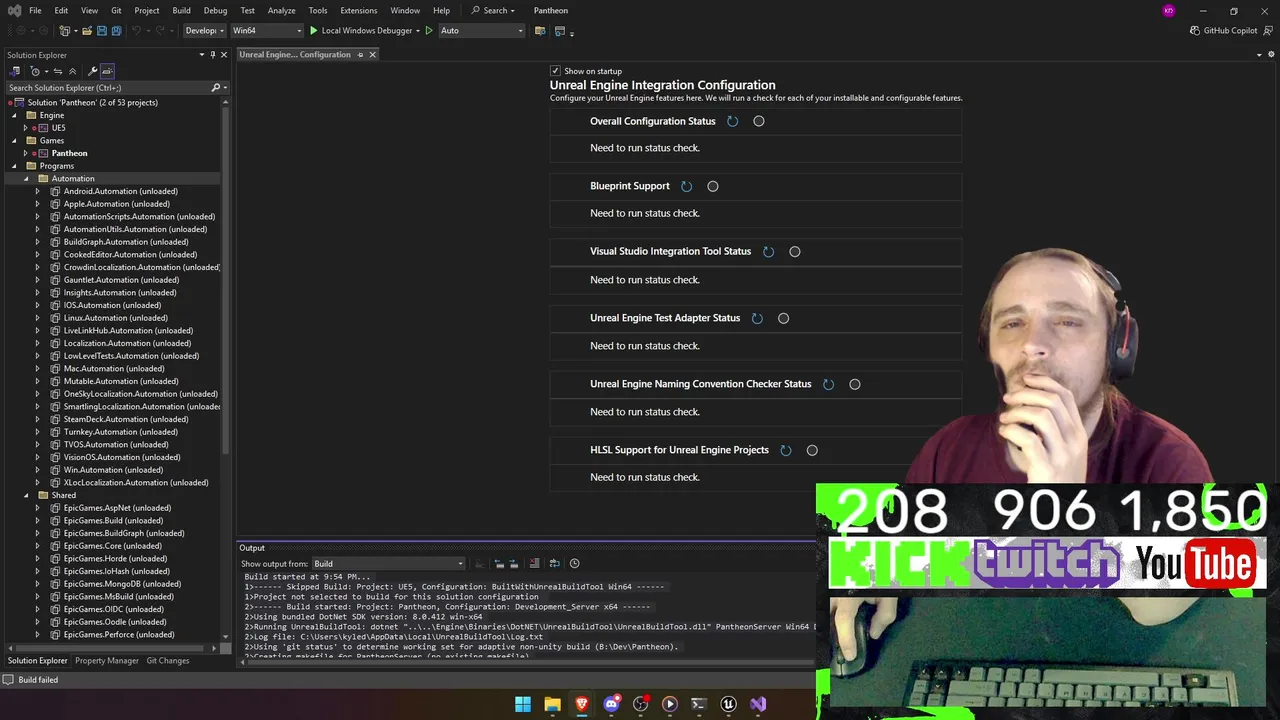Toggle Word Wrap icon in Output panel
Screen dimensions: 1280x720
pyautogui.click(x=554, y=563)
